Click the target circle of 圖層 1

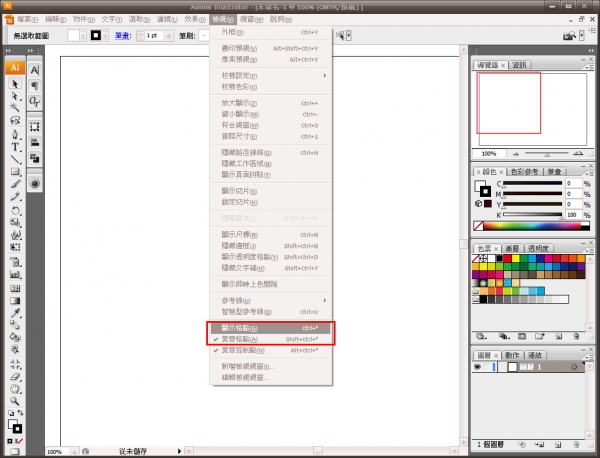(574, 367)
